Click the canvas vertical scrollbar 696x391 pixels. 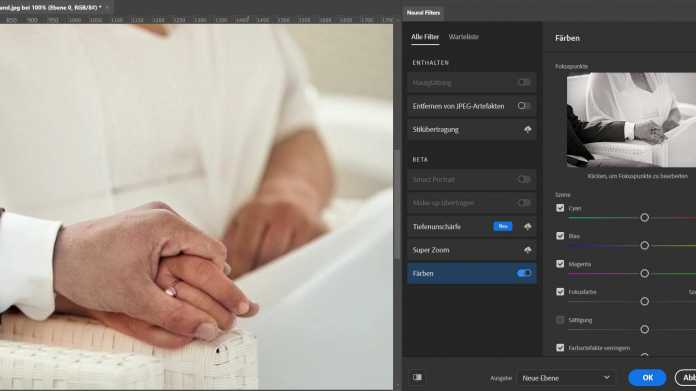[397, 204]
